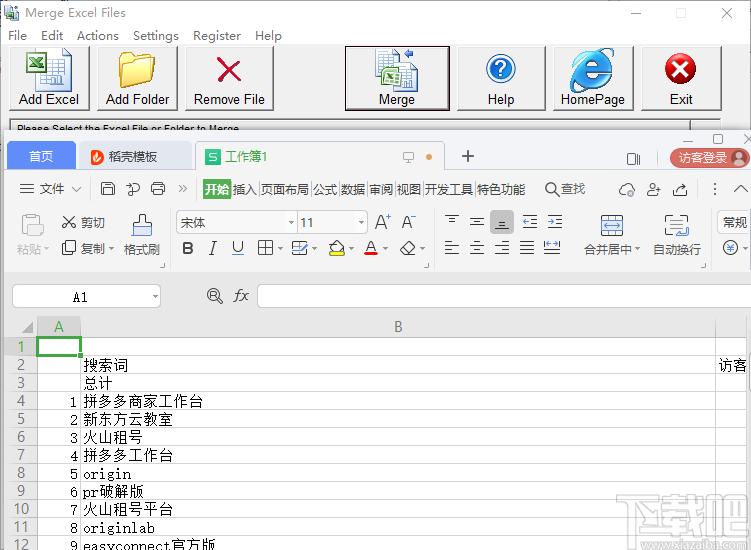Align text to vertical middle
Screen dimensions: 751x550
[477, 221]
